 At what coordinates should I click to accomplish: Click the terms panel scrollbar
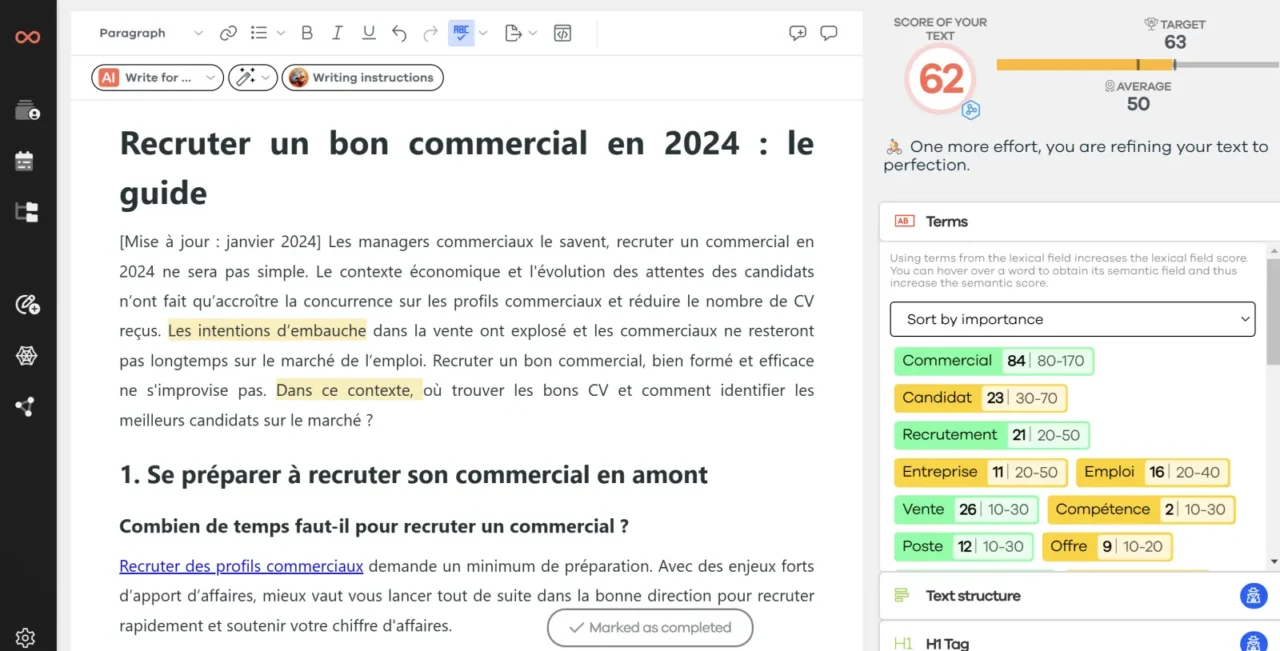point(1273,312)
